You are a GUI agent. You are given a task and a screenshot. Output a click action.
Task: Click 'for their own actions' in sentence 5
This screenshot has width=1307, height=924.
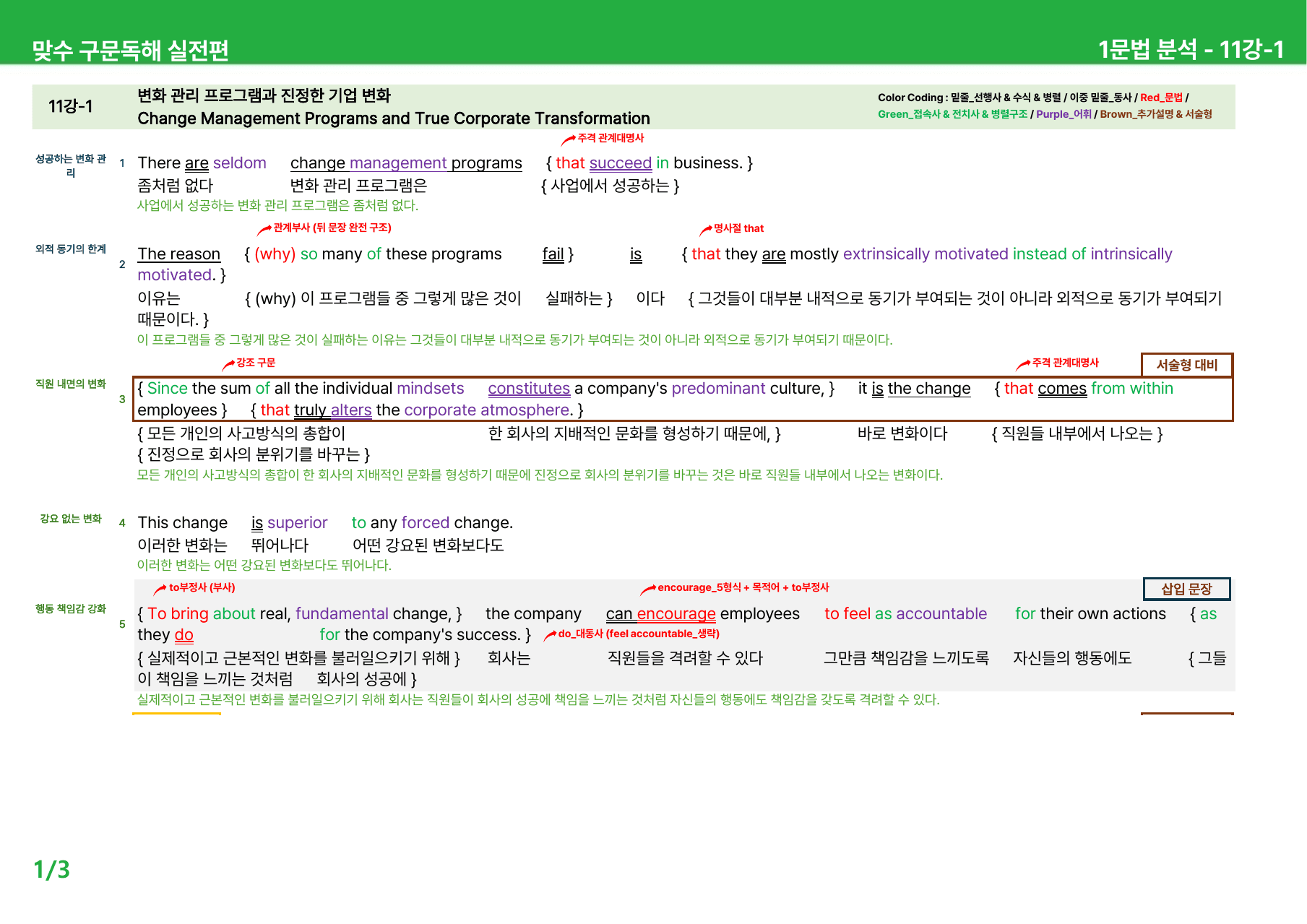pyautogui.click(x=1091, y=614)
